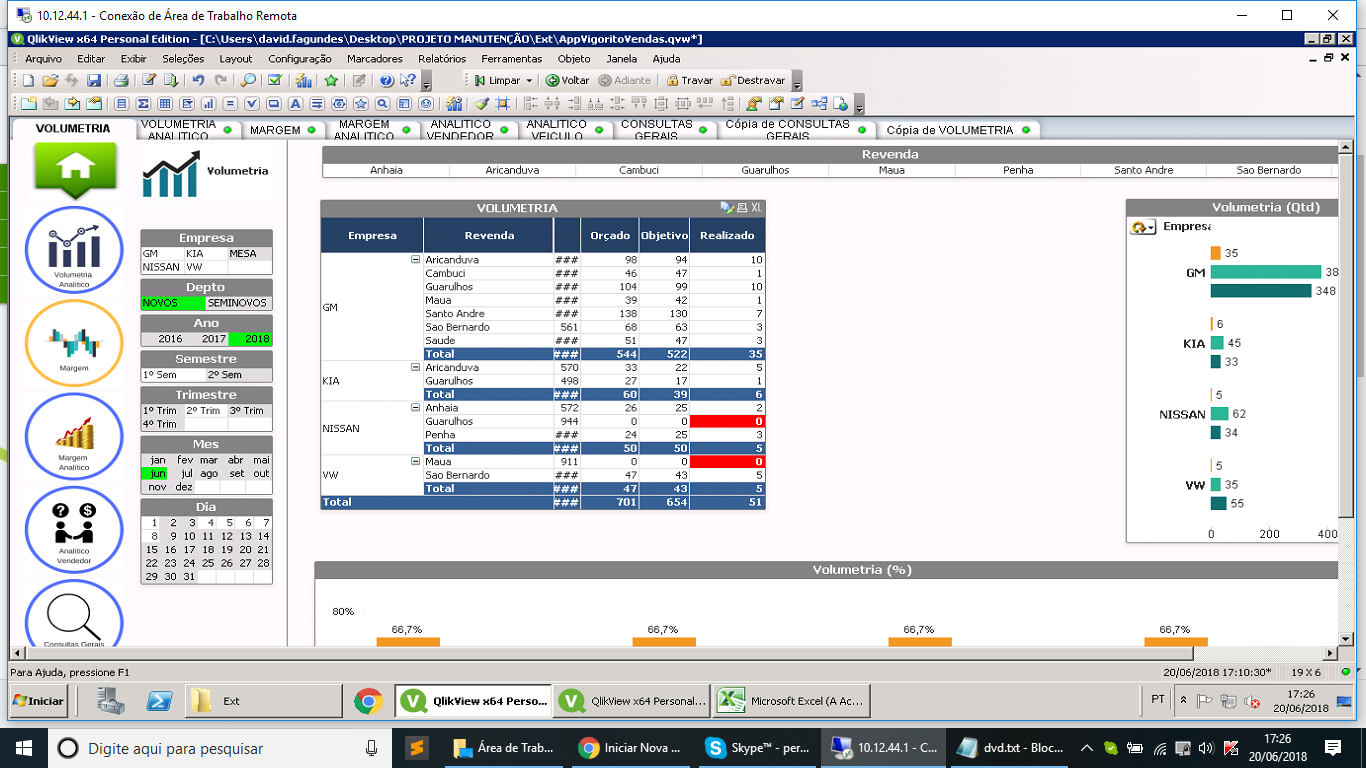Click the Chrome icon in the remote taskbar
The height and width of the screenshot is (768, 1366).
point(368,701)
